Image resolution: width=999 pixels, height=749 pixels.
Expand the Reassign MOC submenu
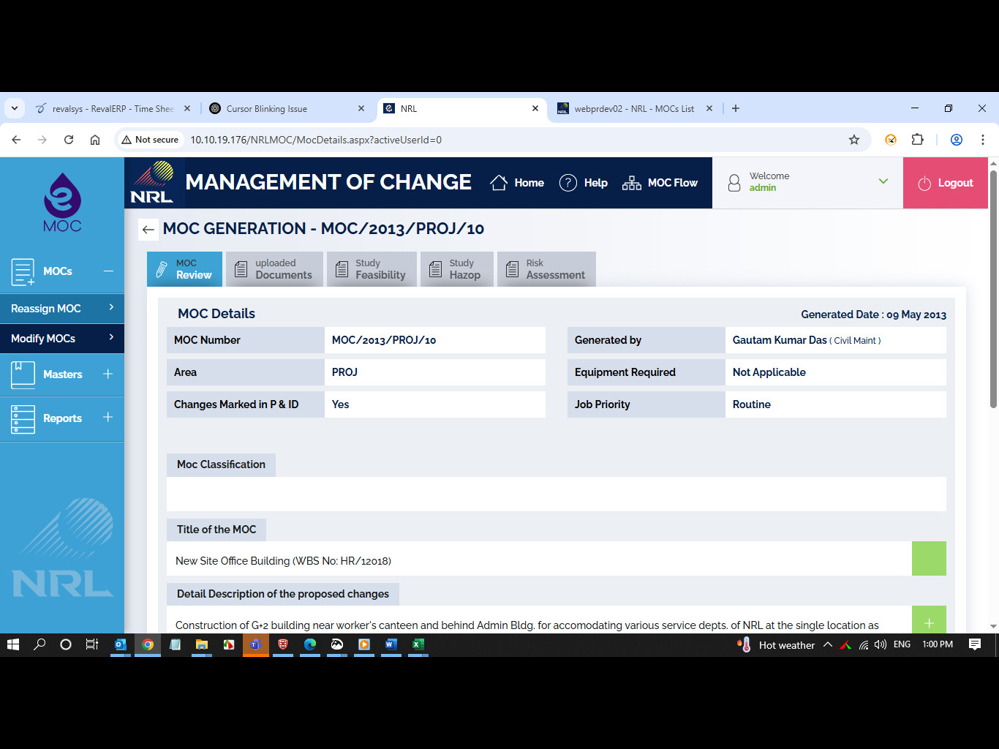pyautogui.click(x=111, y=308)
